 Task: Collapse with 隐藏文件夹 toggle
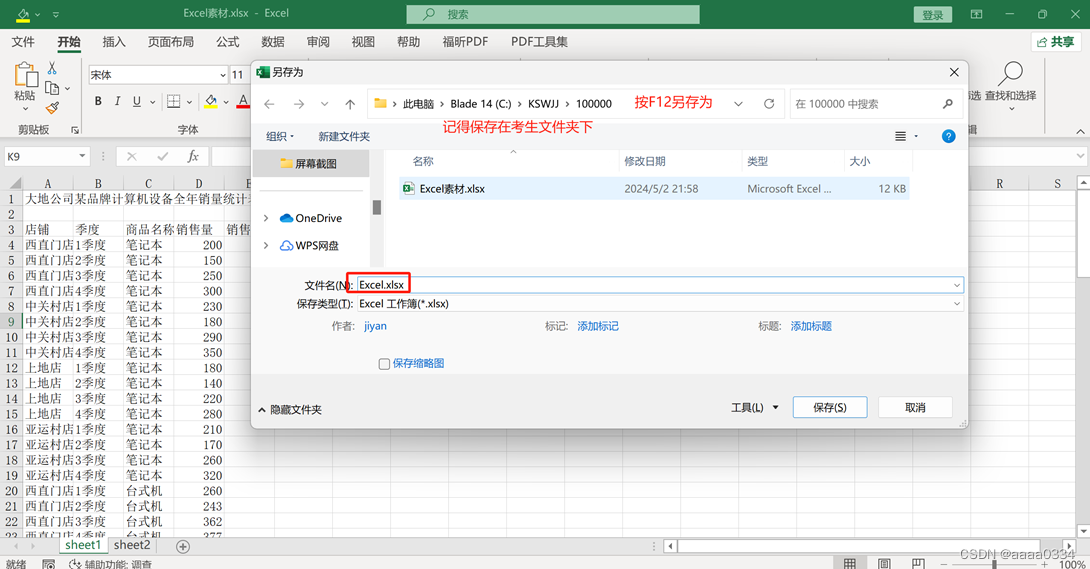[290, 410]
